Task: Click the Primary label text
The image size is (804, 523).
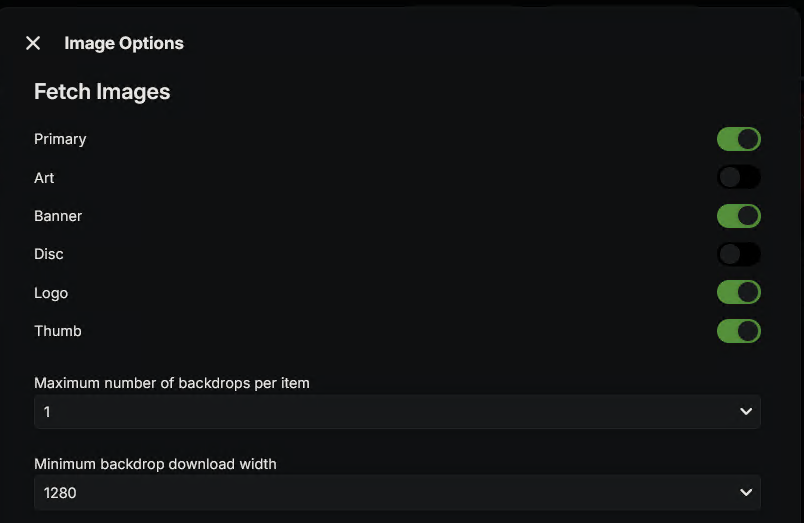Action: tap(60, 139)
